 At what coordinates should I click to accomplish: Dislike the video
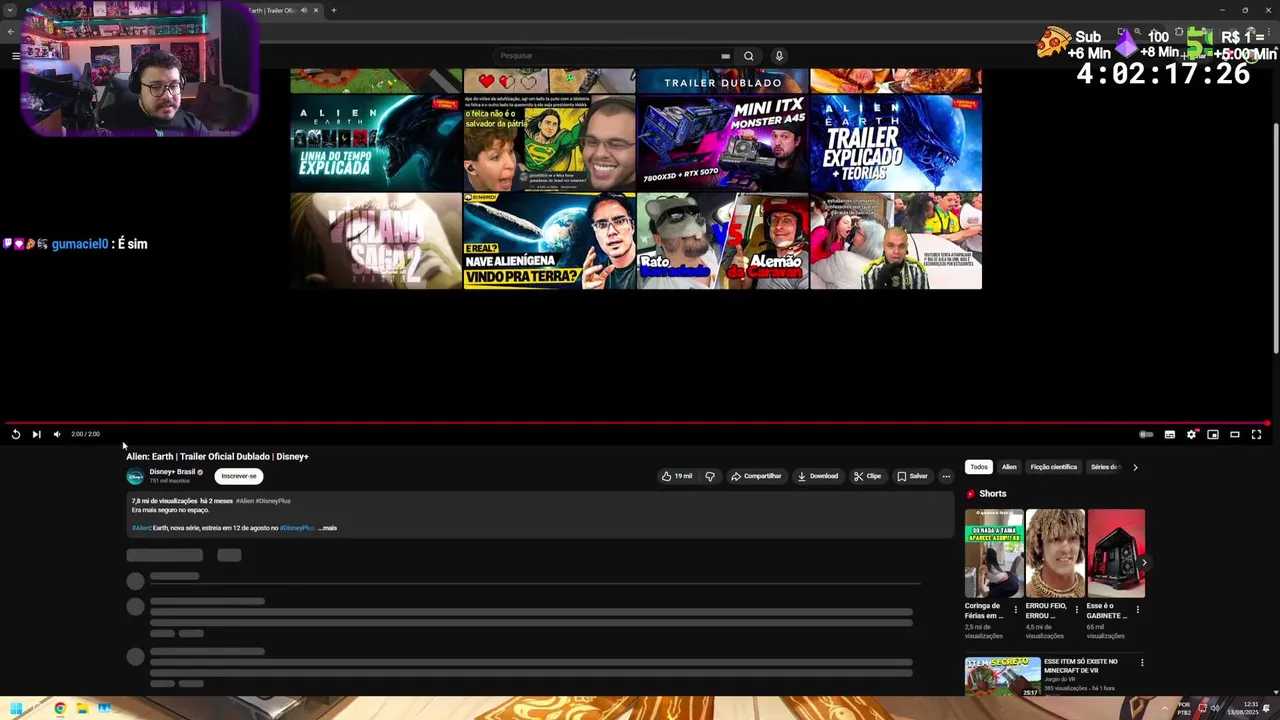[710, 476]
